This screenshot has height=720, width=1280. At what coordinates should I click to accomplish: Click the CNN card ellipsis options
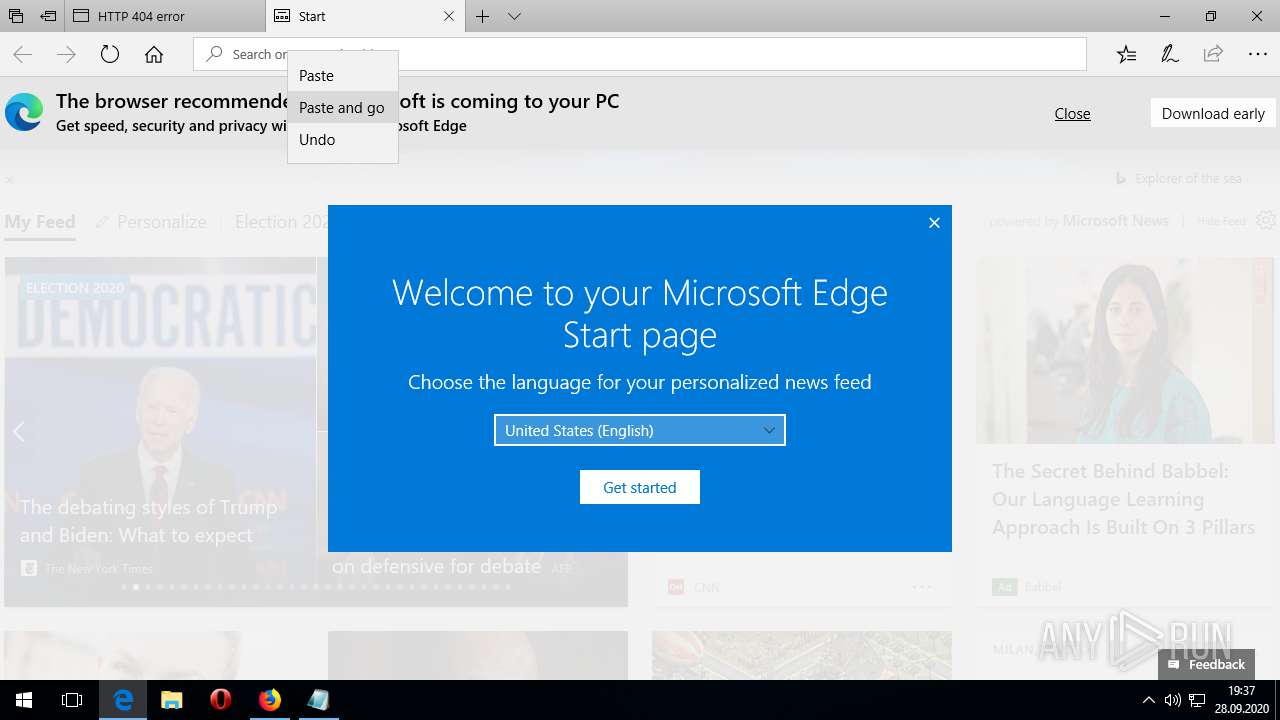922,587
